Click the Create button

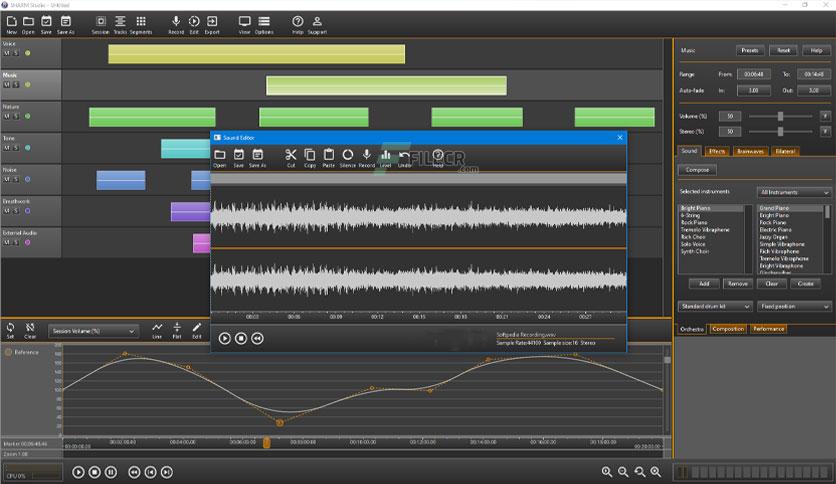[x=805, y=284]
